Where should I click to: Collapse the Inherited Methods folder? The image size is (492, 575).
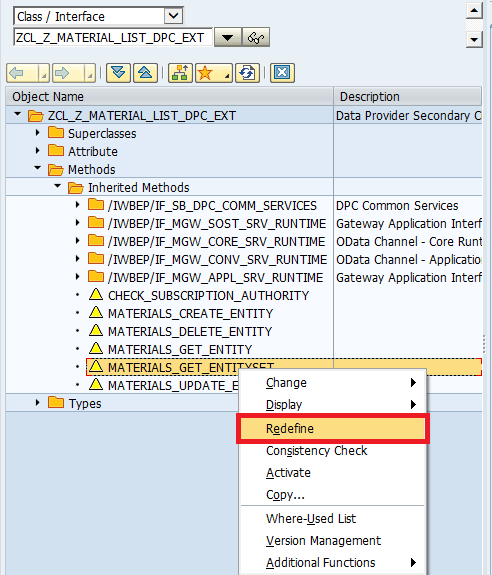[x=58, y=186]
